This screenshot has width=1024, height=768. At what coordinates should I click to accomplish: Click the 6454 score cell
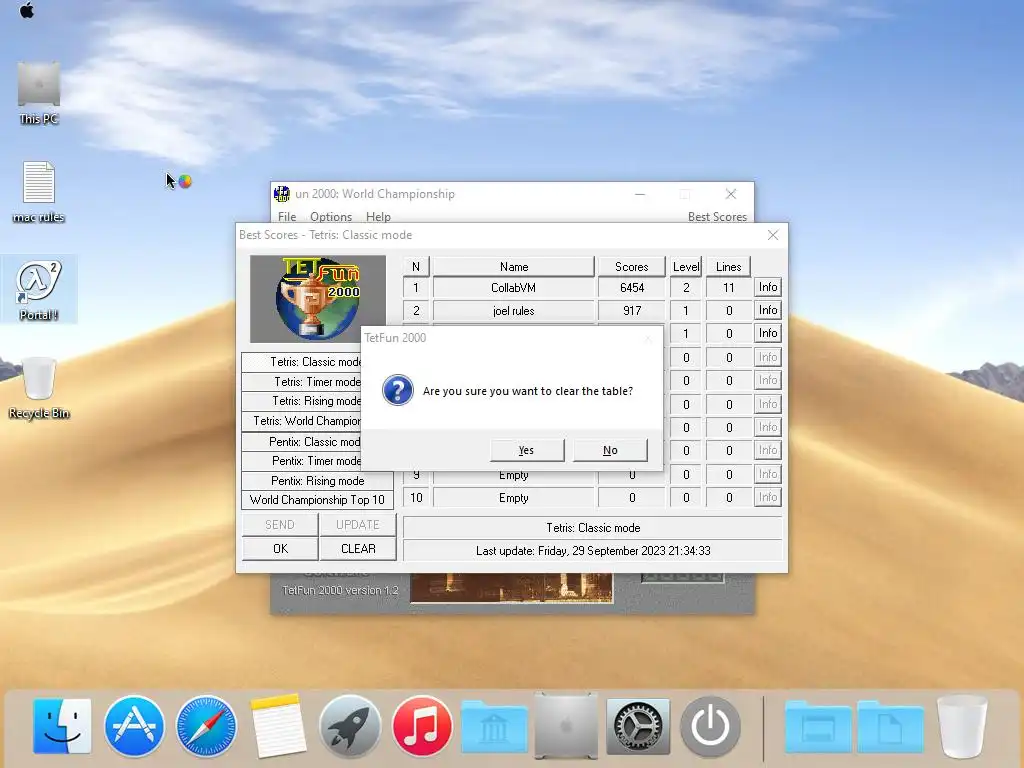pos(632,288)
